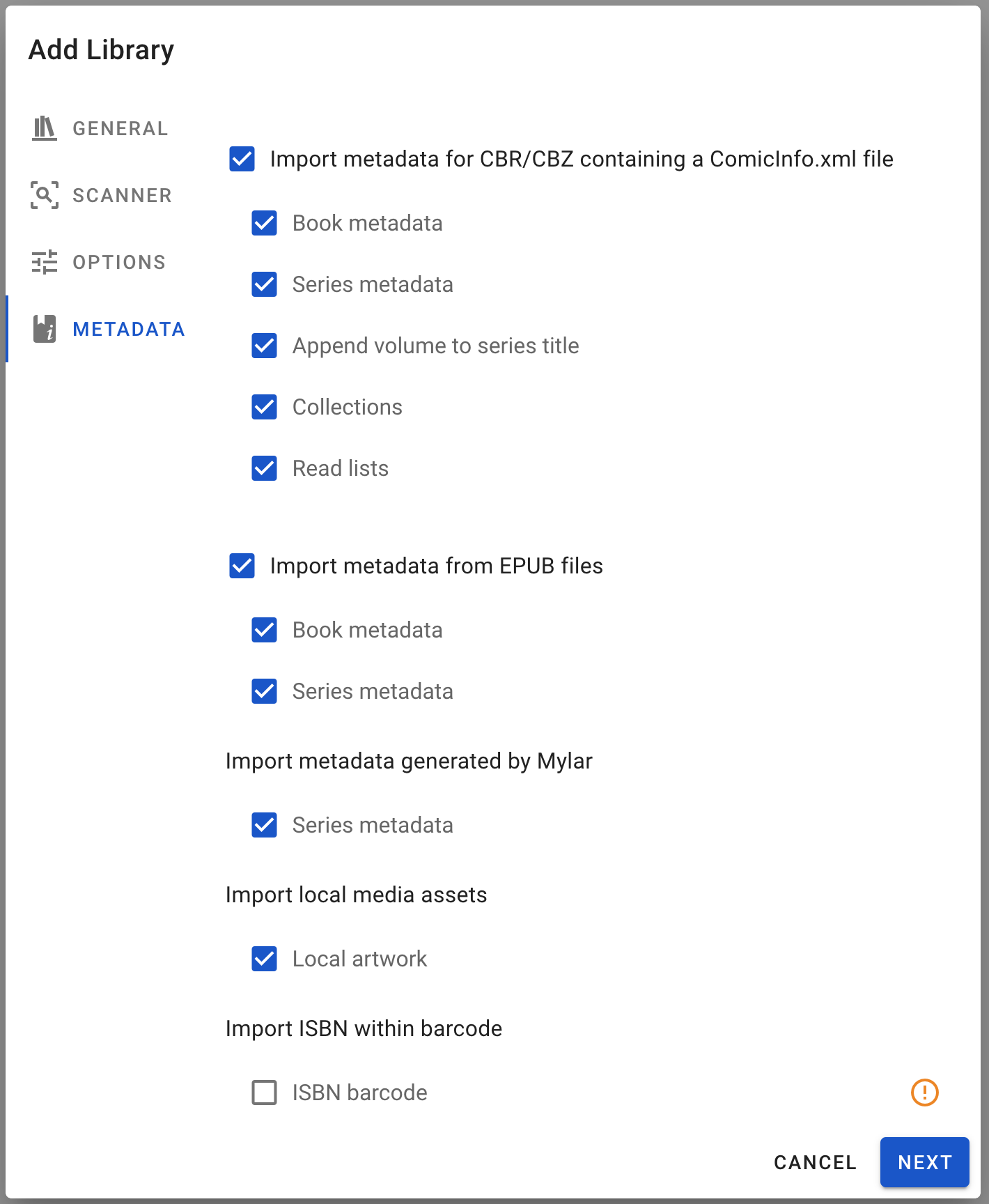Image resolution: width=989 pixels, height=1204 pixels.
Task: Disable Collections import
Action: (x=263, y=407)
